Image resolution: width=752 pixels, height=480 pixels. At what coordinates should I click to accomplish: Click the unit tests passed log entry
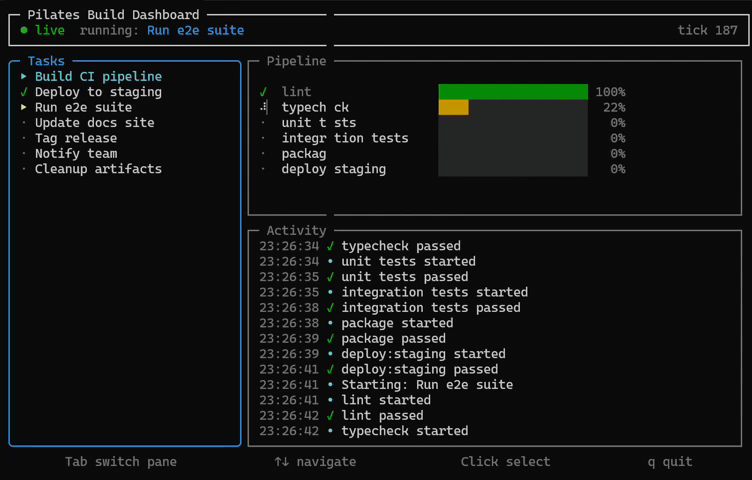click(x=364, y=277)
